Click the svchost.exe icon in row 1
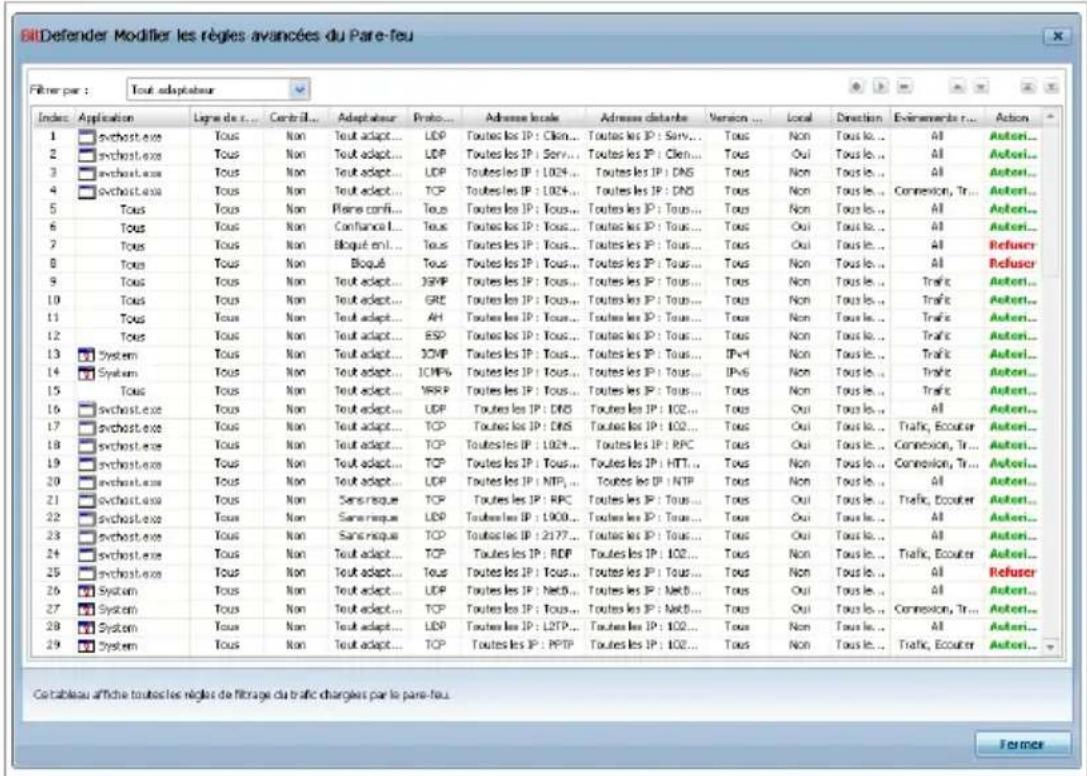The image size is (1087, 776). pos(87,137)
